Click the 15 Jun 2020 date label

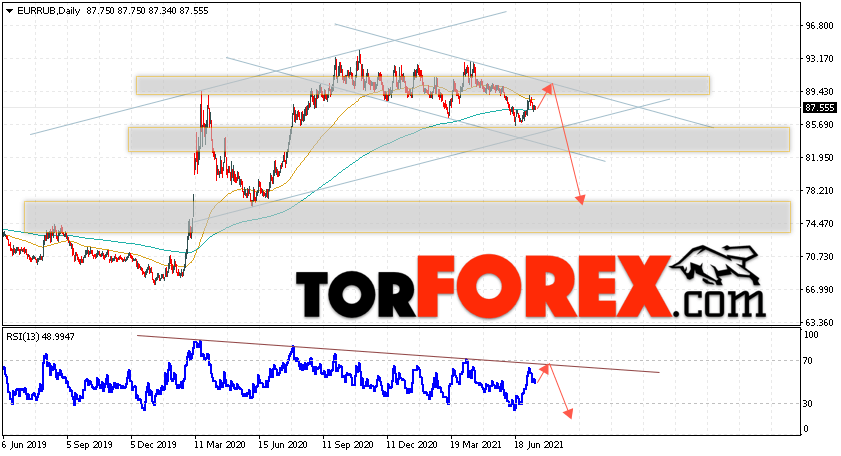(283, 445)
